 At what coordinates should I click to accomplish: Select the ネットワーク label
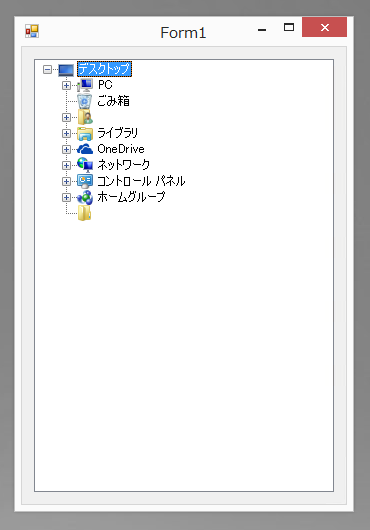(x=124, y=165)
